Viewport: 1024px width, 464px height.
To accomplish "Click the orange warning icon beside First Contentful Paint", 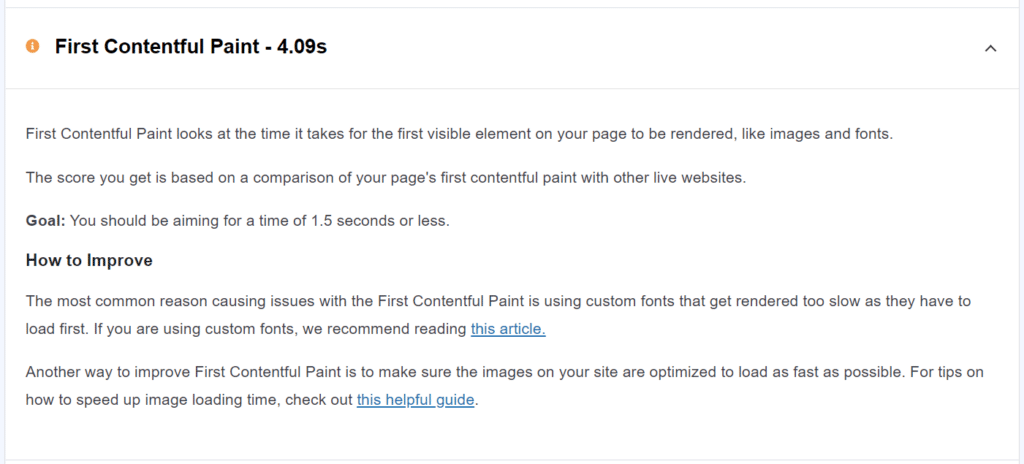I will [33, 46].
